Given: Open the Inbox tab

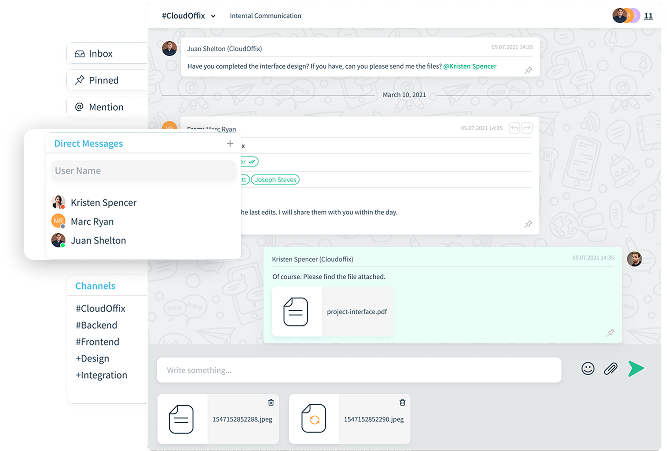Looking at the screenshot, I should [101, 54].
